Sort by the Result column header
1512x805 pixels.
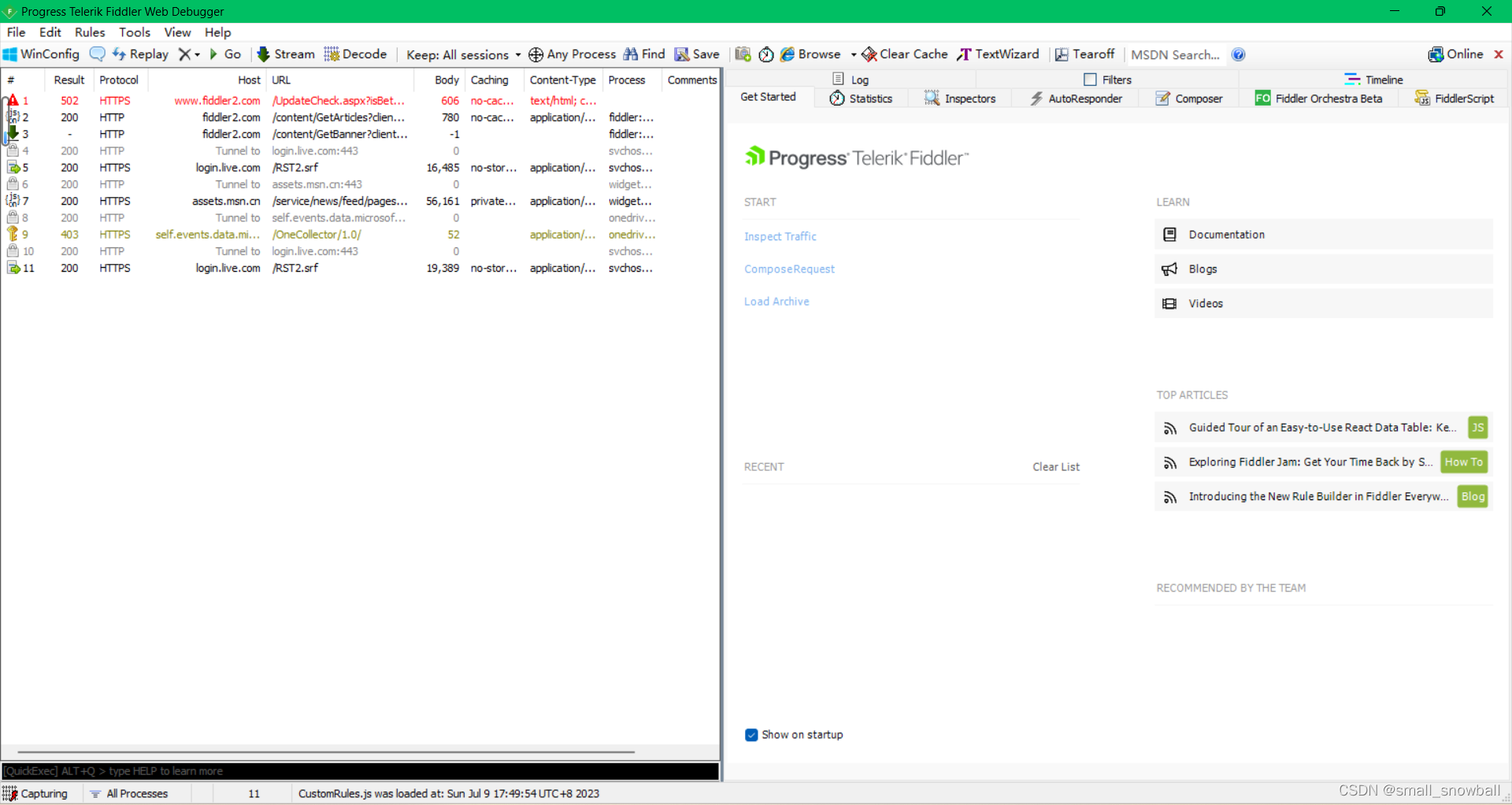(x=69, y=80)
